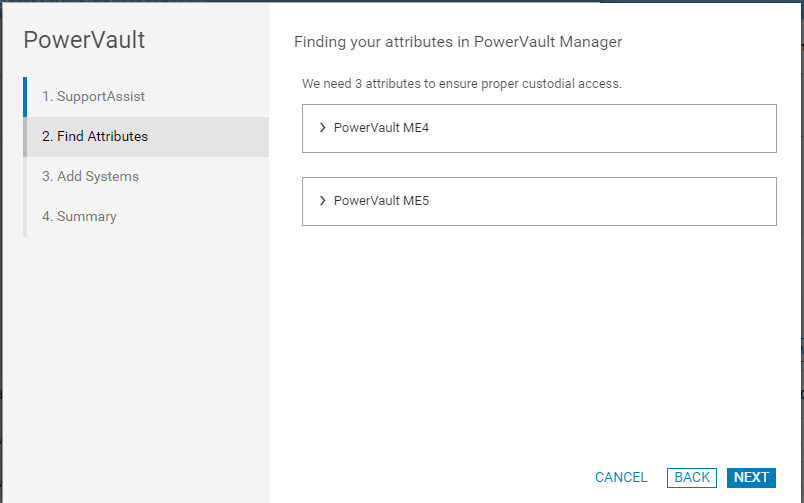Click the blue step progress indicator bar
This screenshot has height=503, width=804.
(25, 97)
